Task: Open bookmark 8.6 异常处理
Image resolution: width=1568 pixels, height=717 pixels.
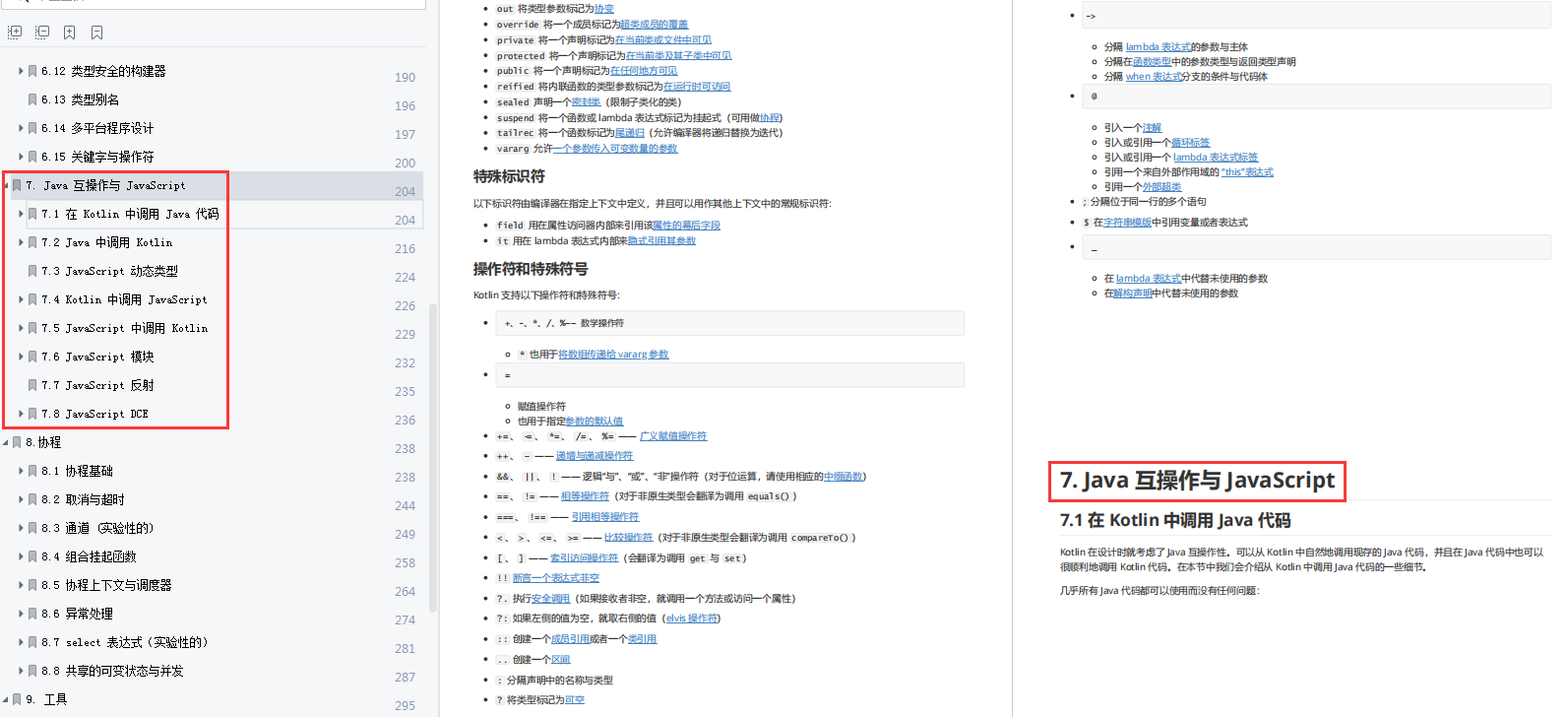Action: tap(78, 614)
